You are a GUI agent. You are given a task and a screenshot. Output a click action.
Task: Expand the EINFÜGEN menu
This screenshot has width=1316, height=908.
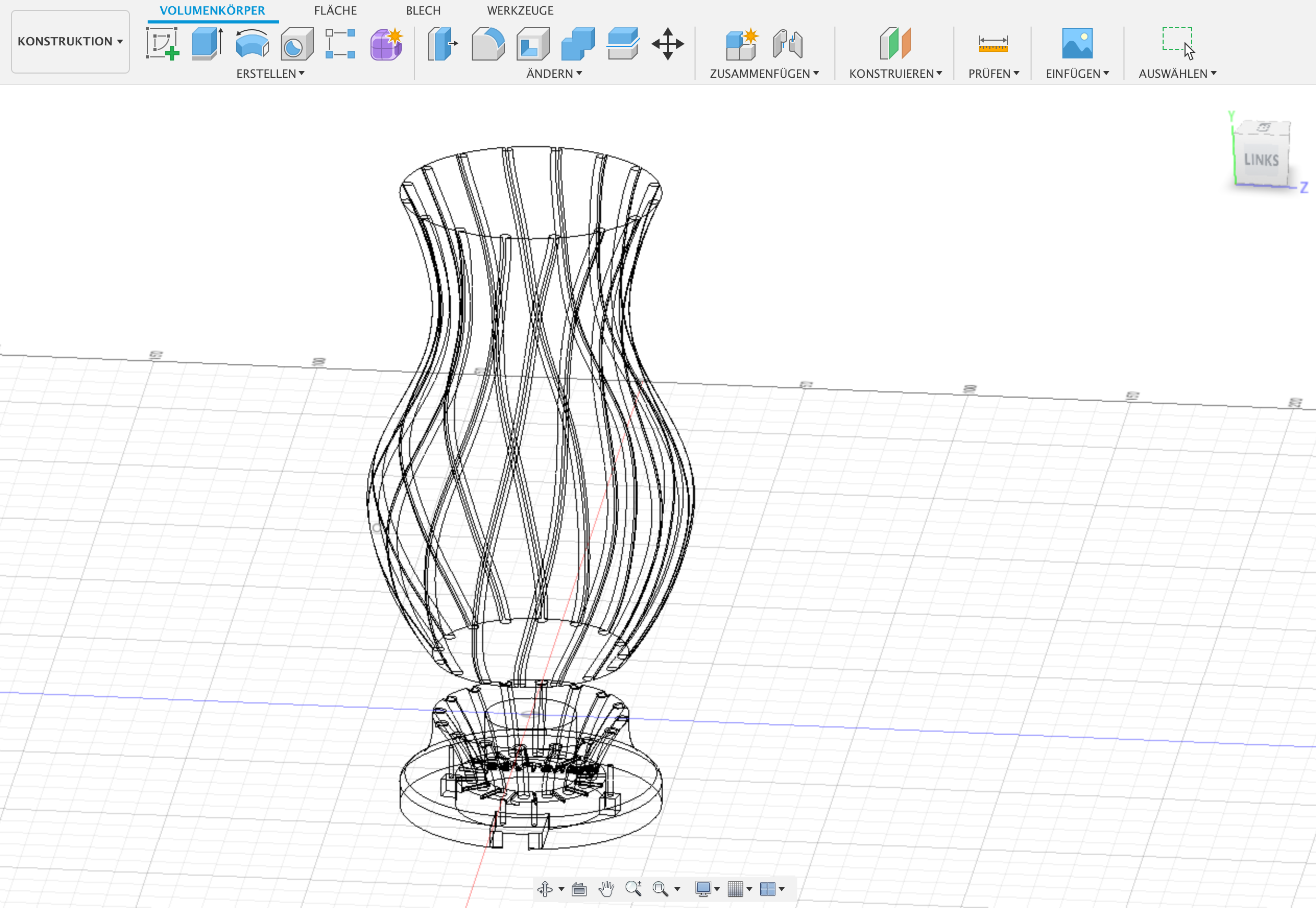1078,74
